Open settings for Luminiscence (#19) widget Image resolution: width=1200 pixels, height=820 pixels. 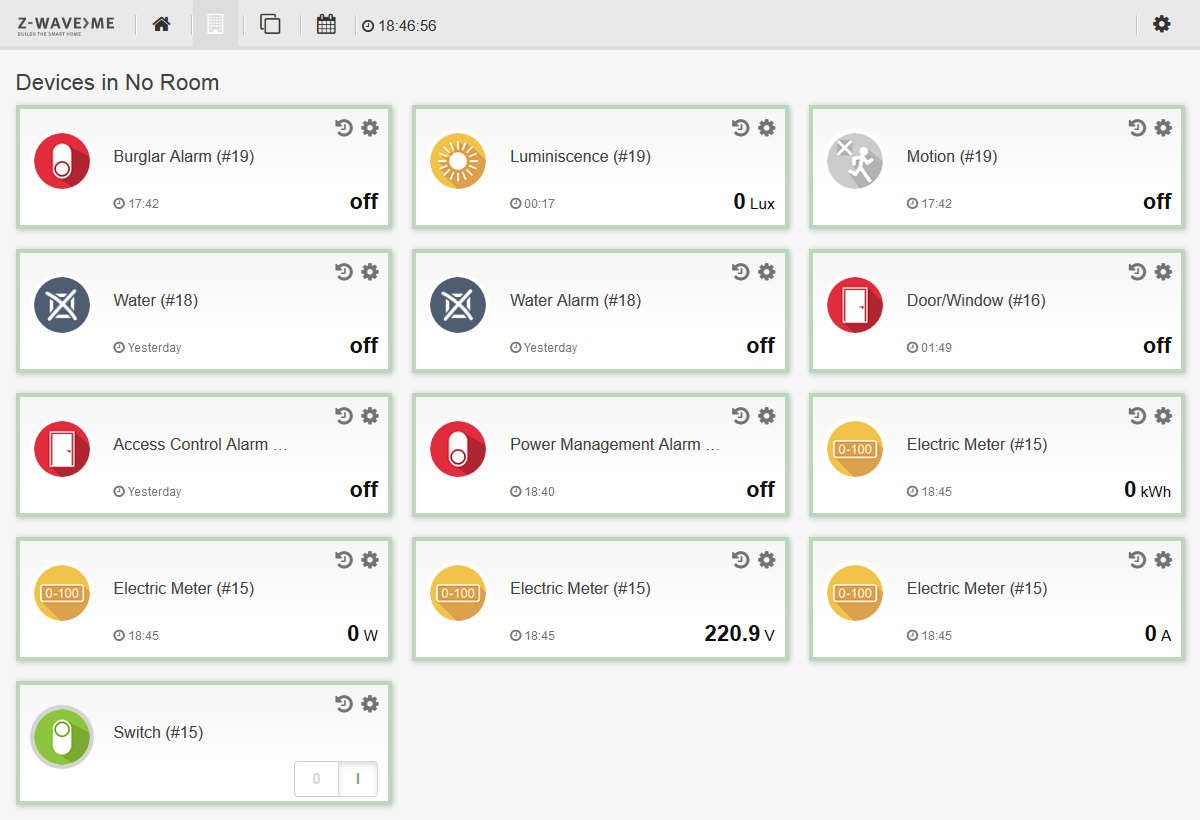point(767,128)
